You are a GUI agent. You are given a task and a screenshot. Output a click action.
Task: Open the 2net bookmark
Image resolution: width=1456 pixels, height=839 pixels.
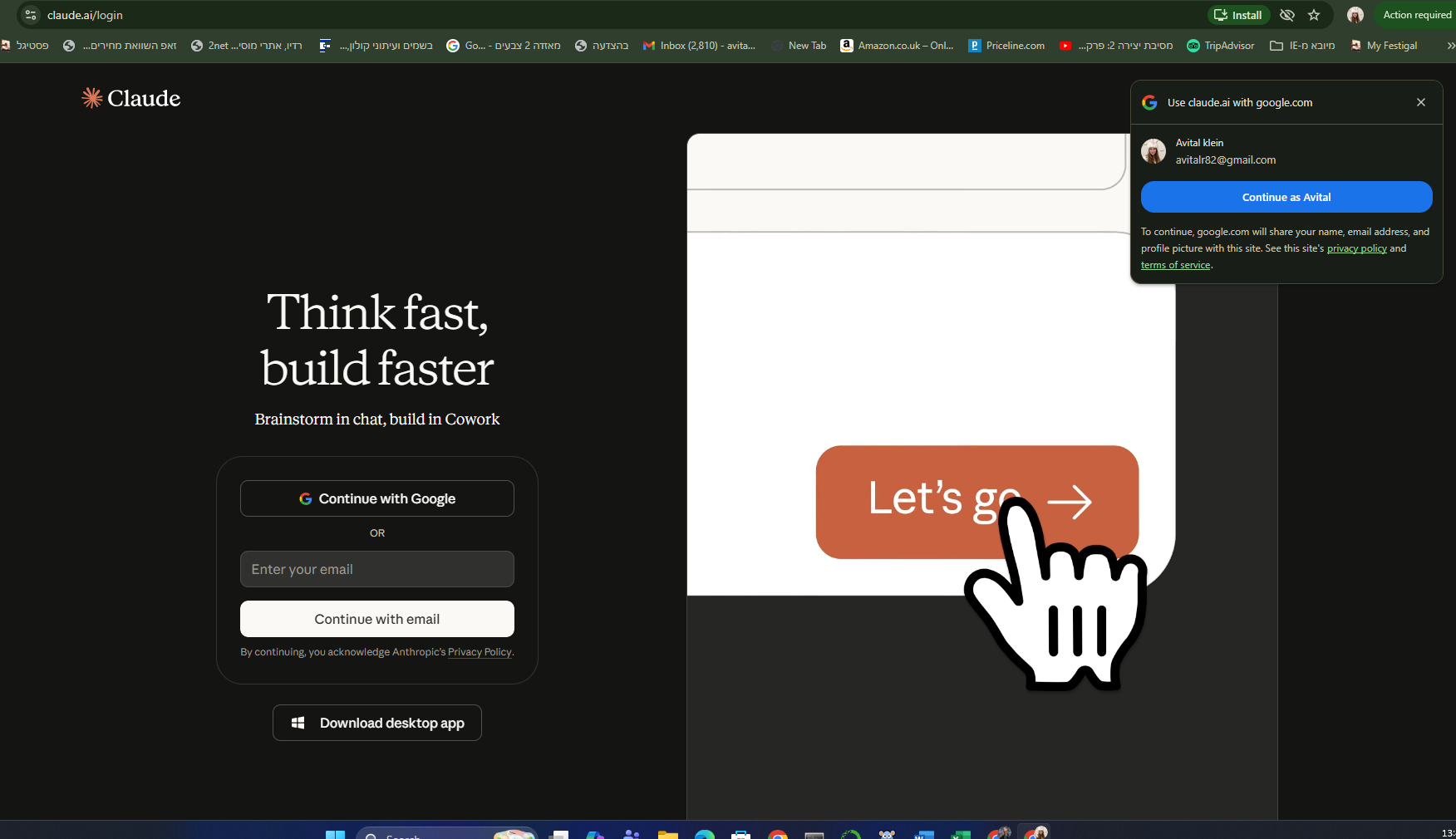click(x=247, y=46)
